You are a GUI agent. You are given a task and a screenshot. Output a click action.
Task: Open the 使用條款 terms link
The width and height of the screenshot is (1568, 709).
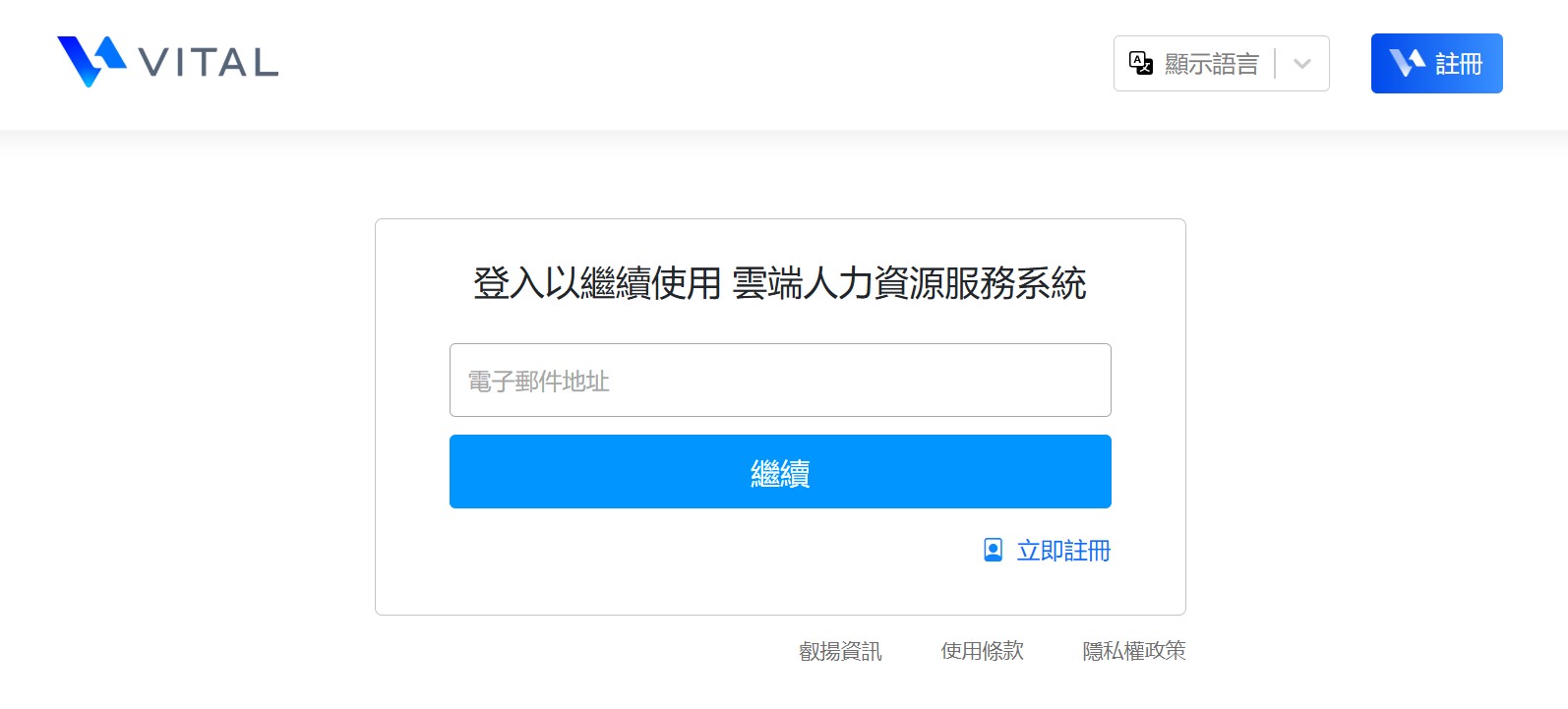(982, 651)
